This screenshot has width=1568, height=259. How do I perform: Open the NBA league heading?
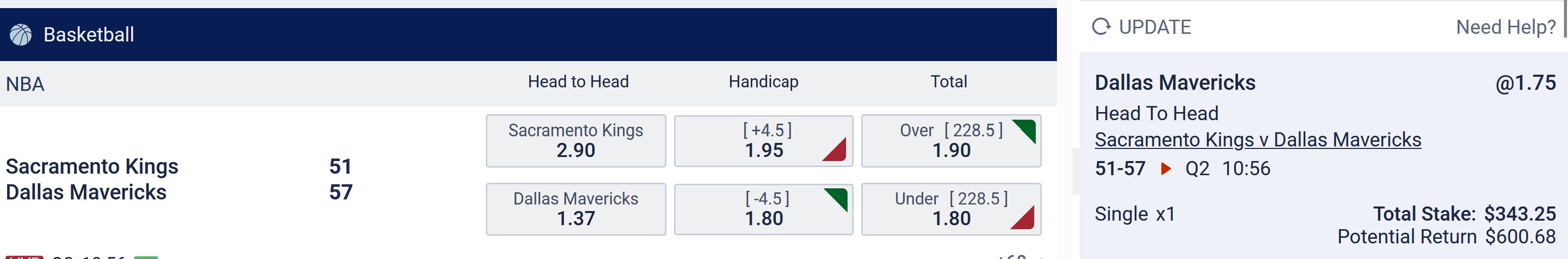(x=25, y=84)
